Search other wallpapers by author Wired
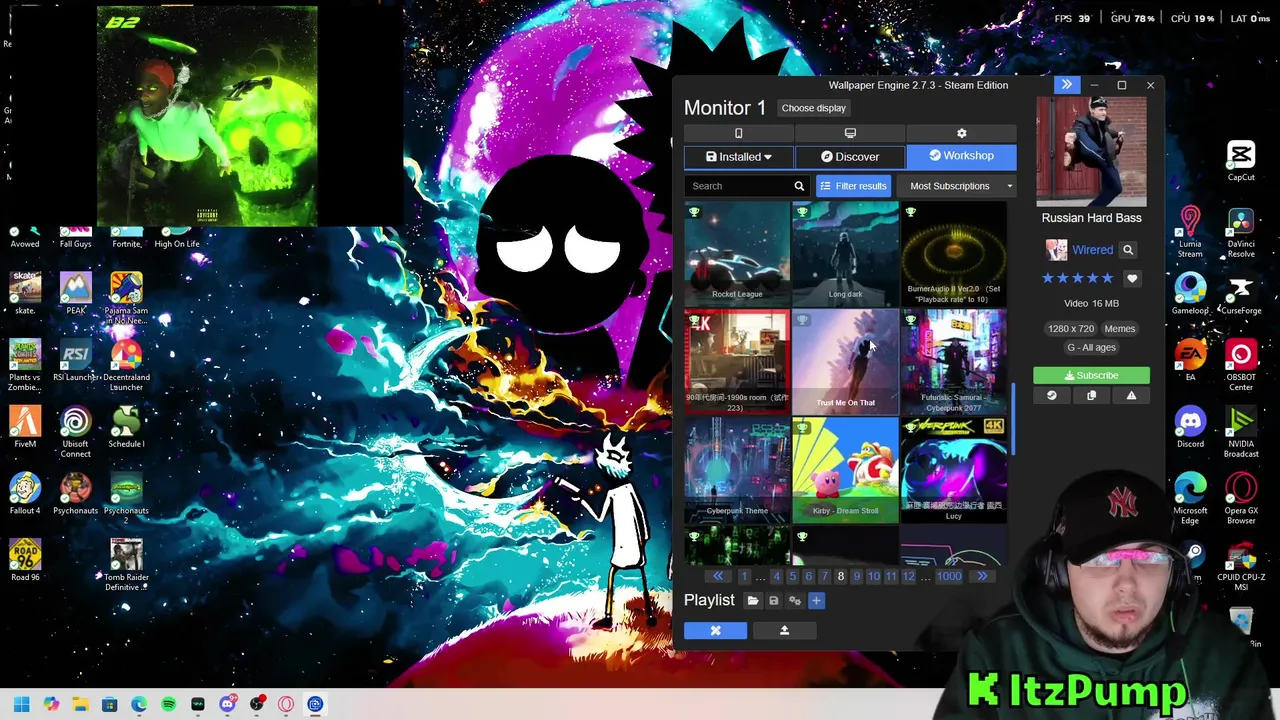The width and height of the screenshot is (1280, 720). 1128,250
